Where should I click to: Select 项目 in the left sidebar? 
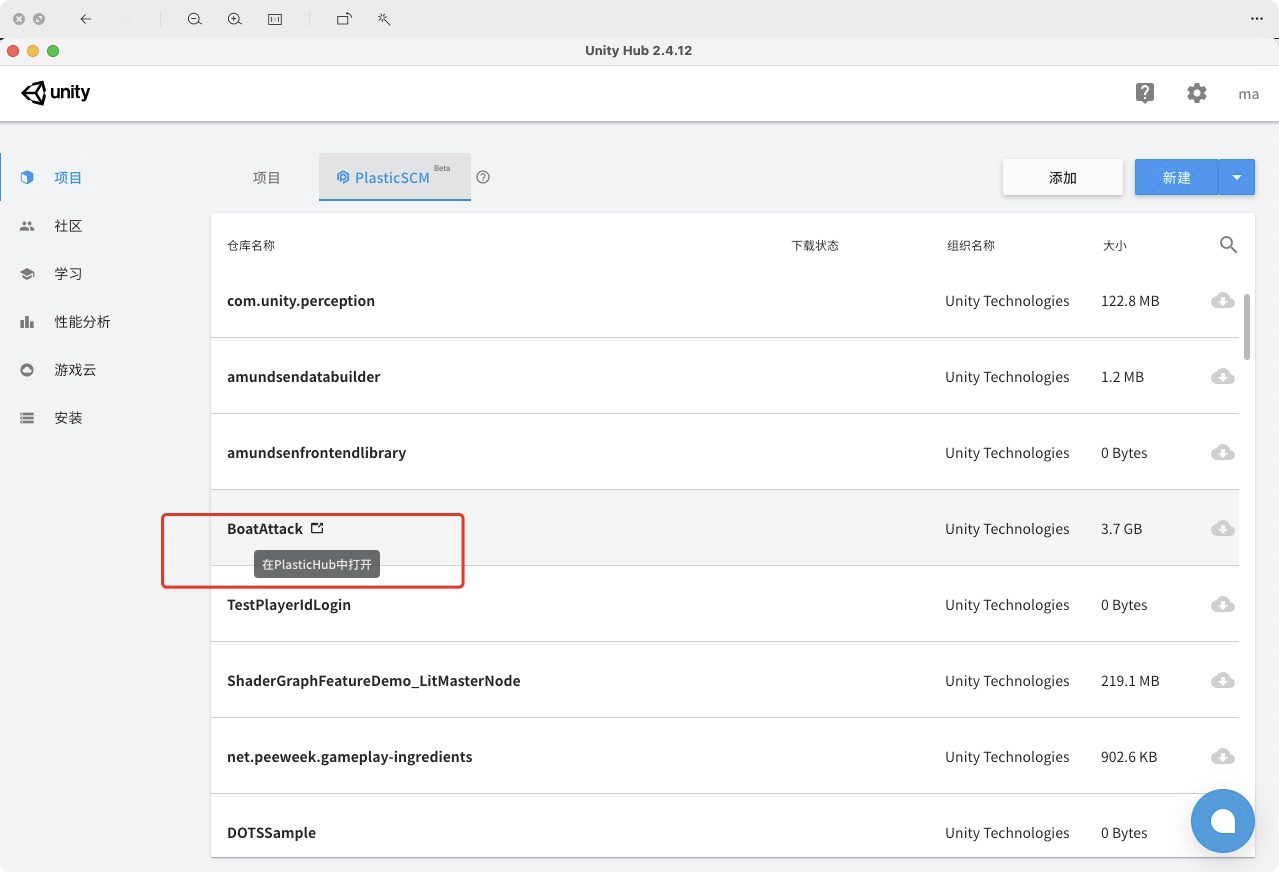[x=68, y=178]
